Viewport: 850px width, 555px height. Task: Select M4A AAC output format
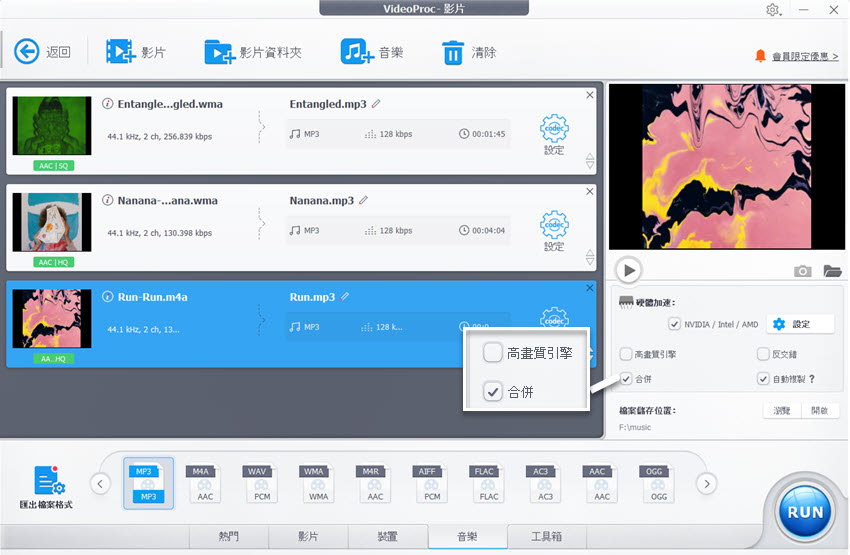point(204,483)
